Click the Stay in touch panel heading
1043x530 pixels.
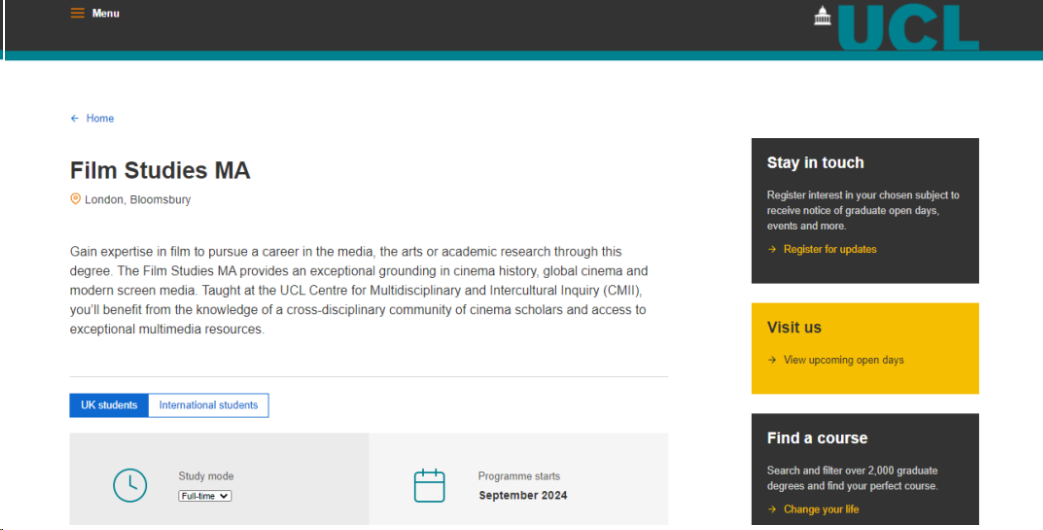[815, 163]
